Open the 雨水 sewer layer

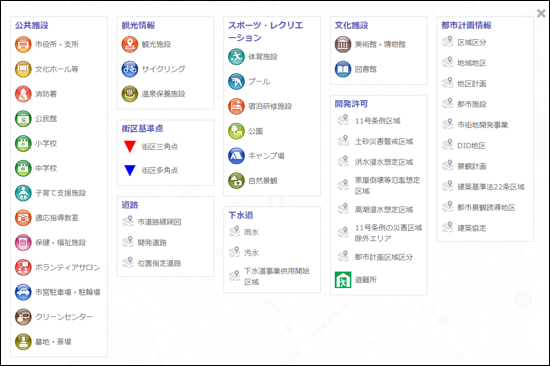(x=244, y=232)
